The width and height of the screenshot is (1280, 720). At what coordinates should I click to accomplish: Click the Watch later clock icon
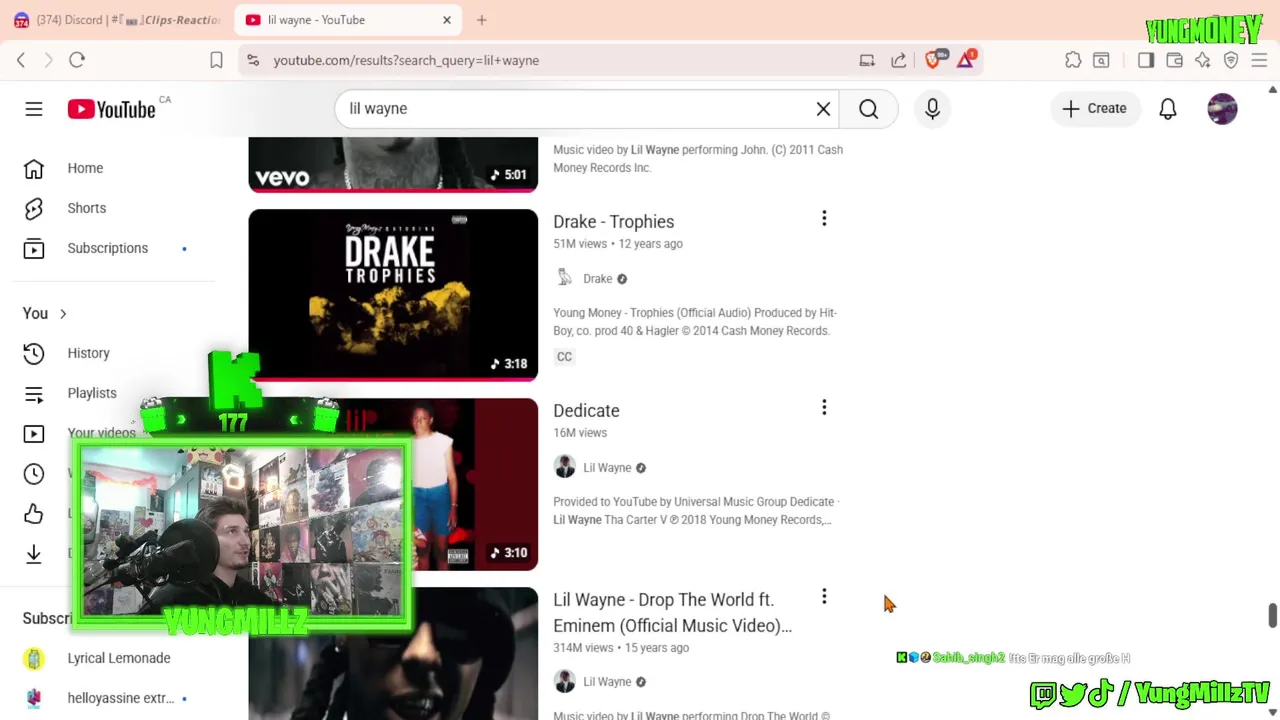pyautogui.click(x=34, y=473)
